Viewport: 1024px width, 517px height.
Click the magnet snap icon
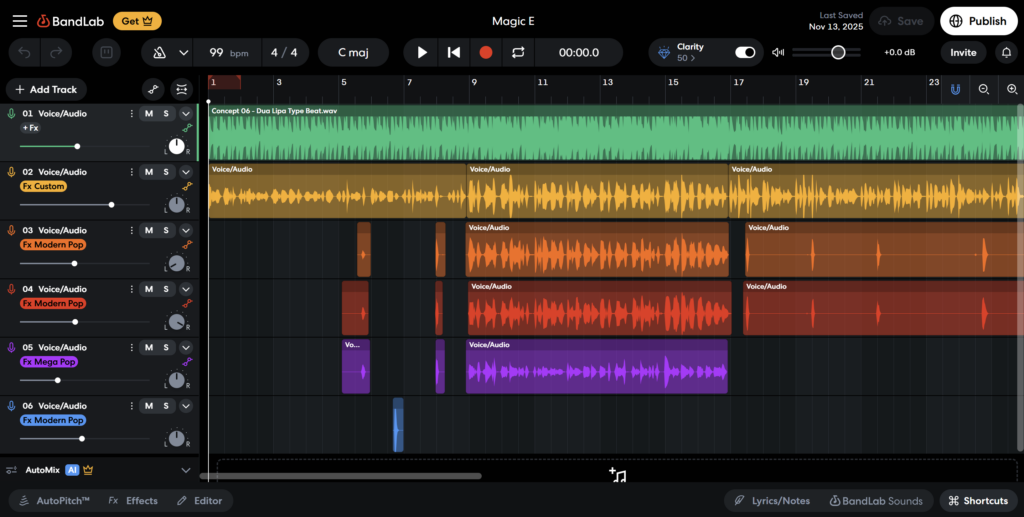pyautogui.click(x=955, y=89)
